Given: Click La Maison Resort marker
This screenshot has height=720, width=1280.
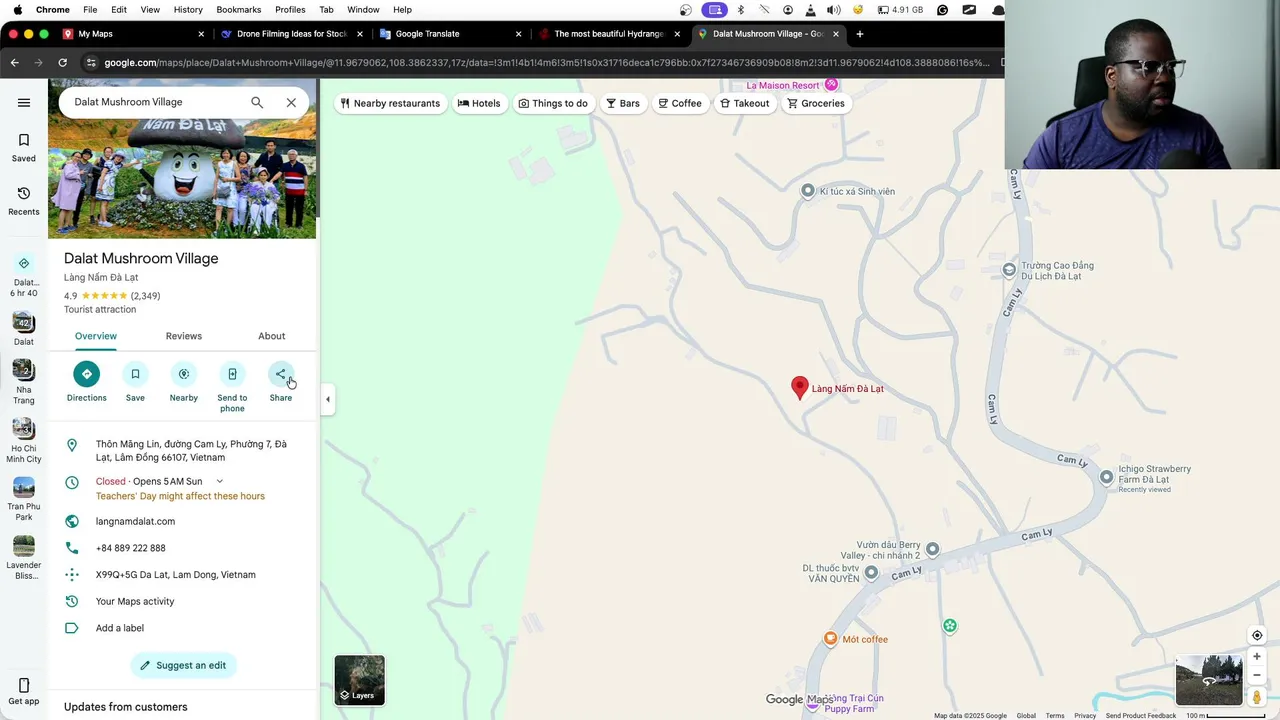Looking at the screenshot, I should 830,85.
